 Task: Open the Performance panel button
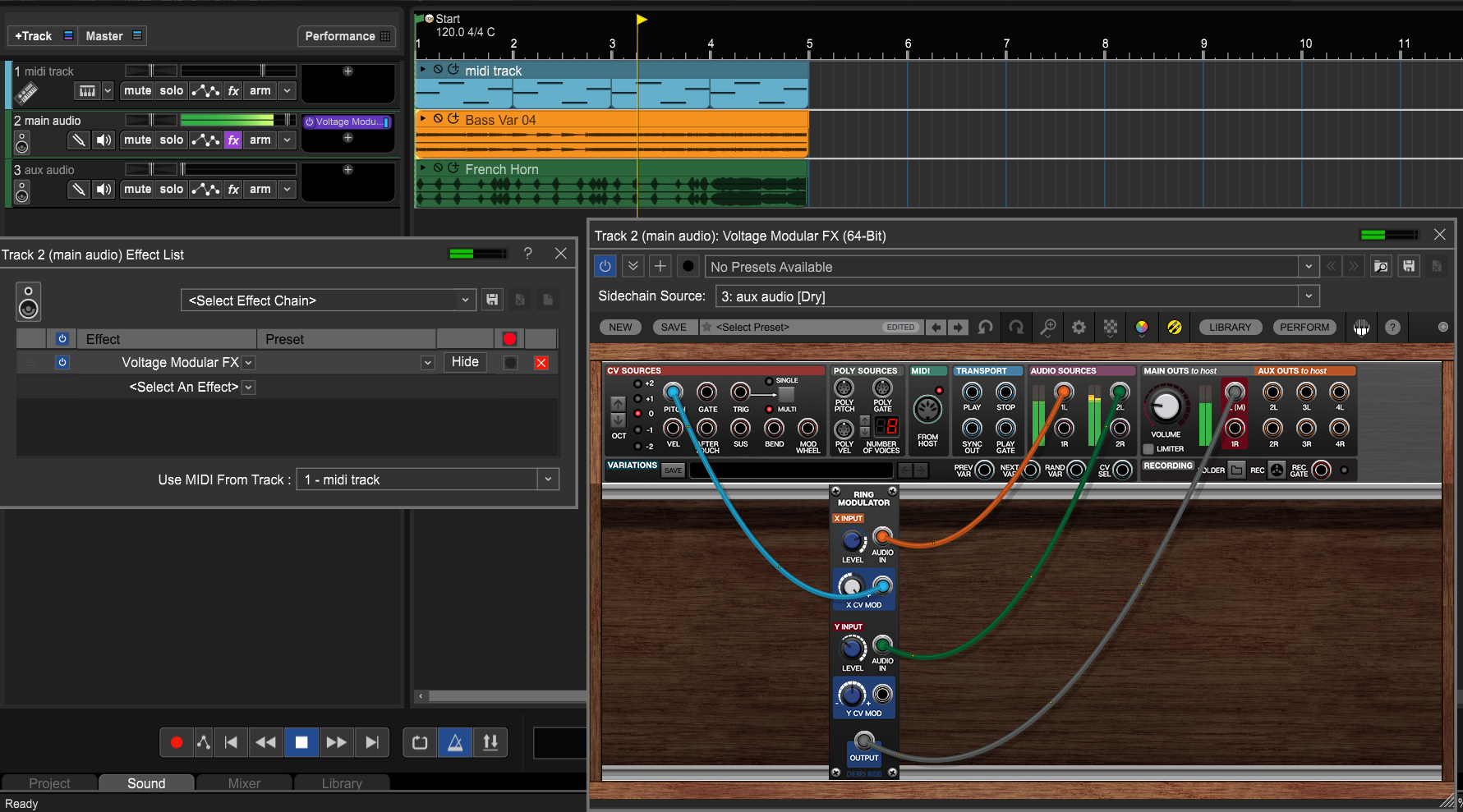tap(347, 36)
